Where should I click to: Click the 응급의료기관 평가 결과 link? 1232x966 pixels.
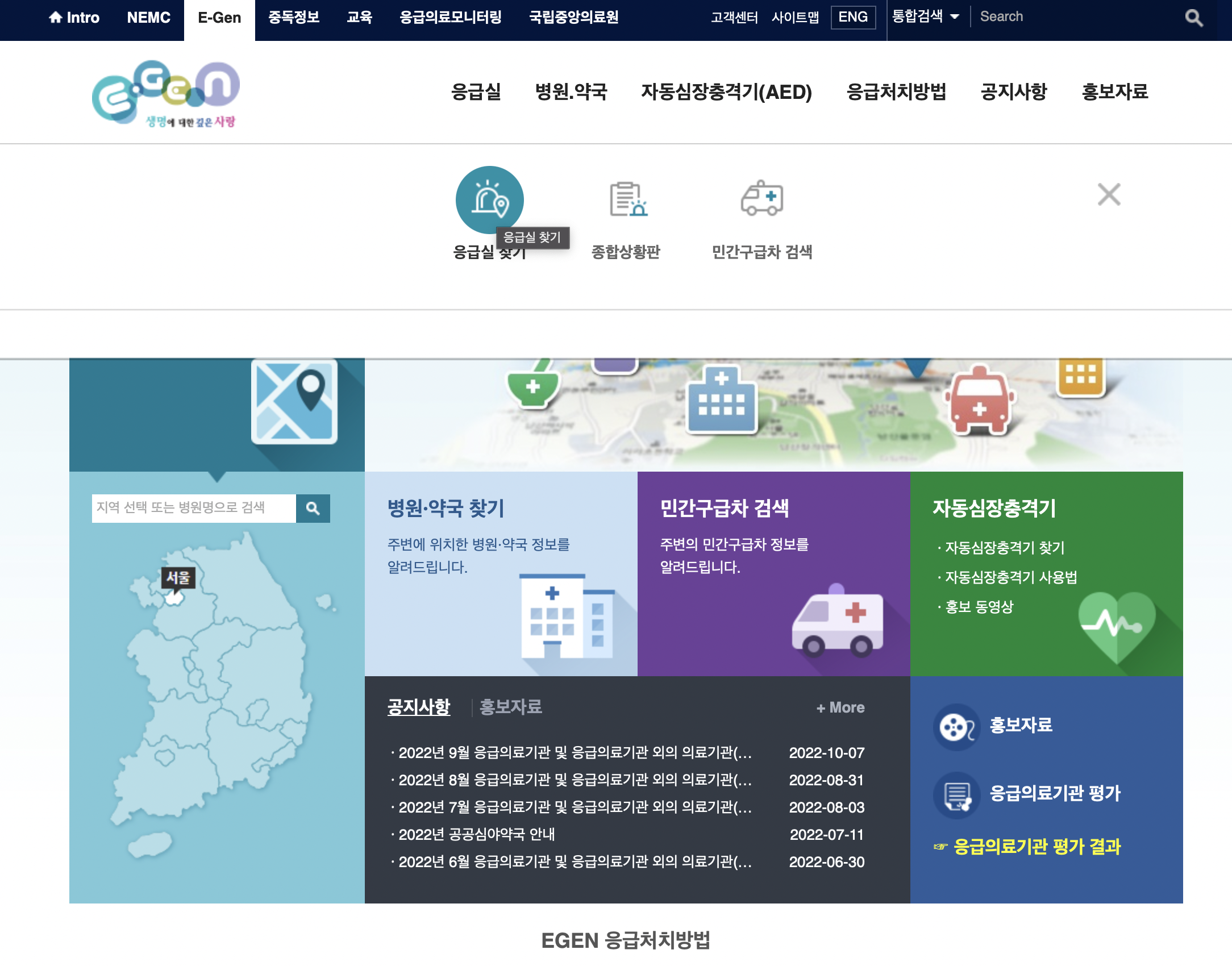[x=1036, y=847]
